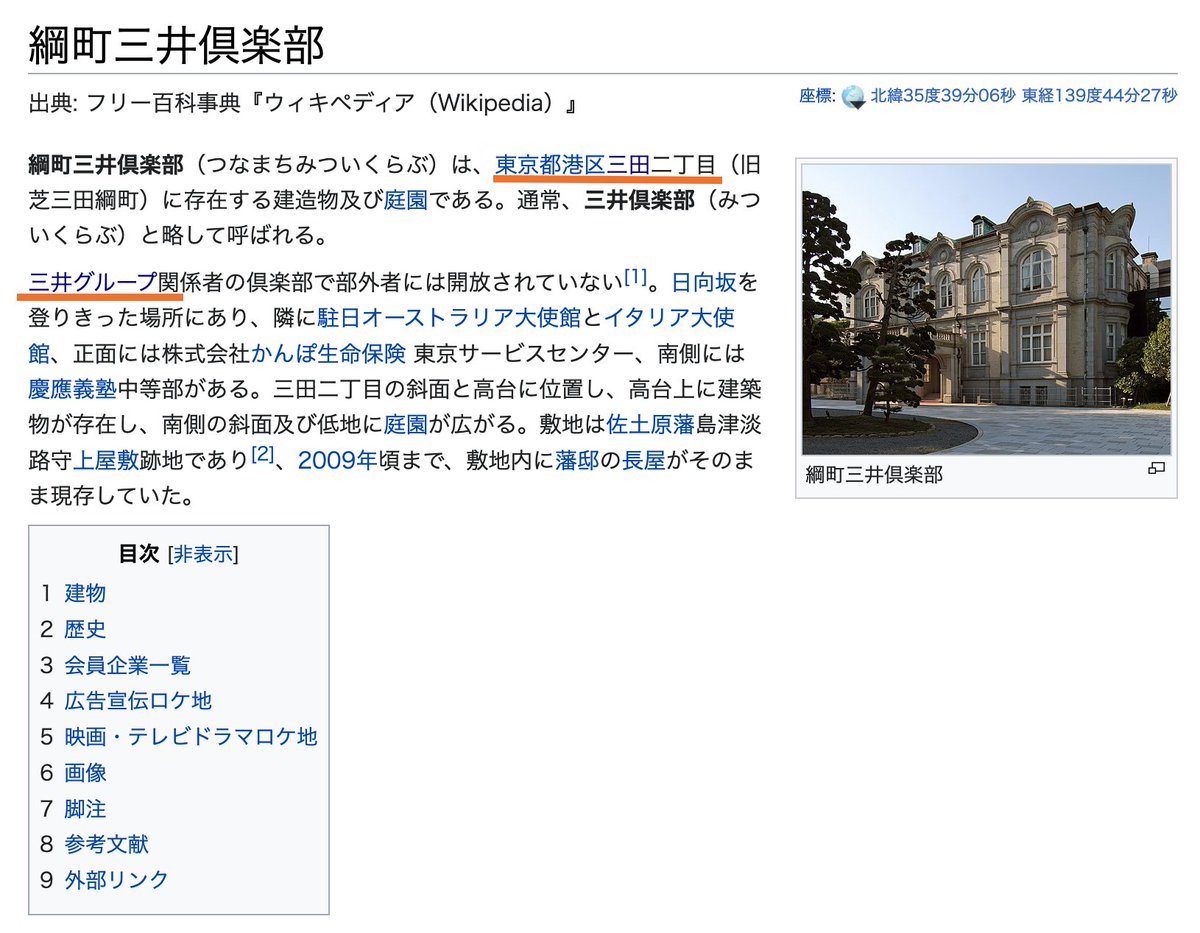Follow the 藩邸 link
The image size is (1200, 933).
(x=578, y=461)
